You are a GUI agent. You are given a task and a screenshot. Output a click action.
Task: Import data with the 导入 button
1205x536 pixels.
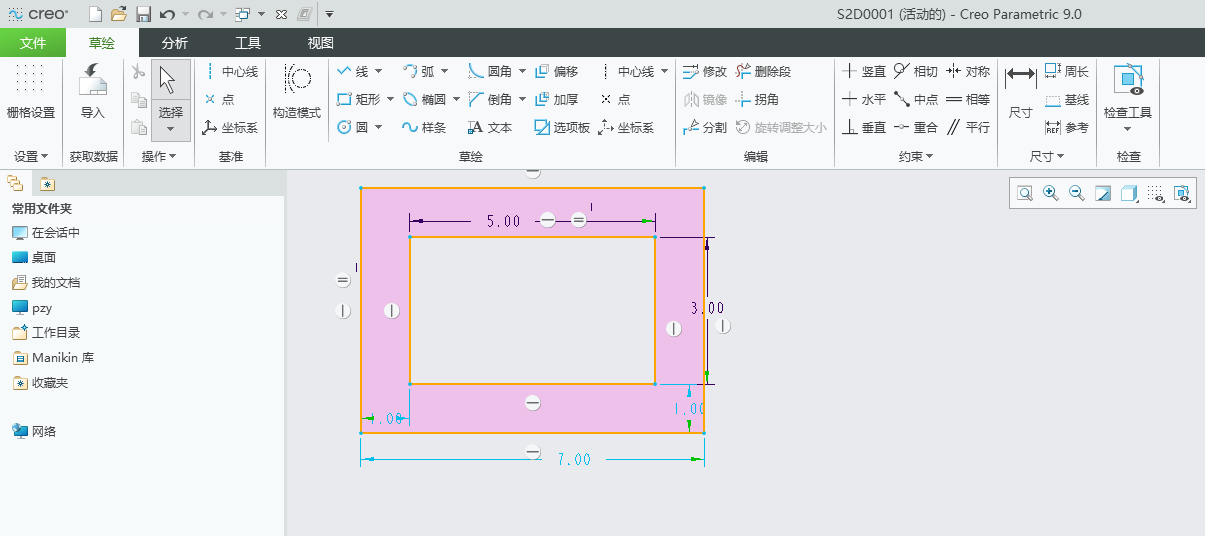pyautogui.click(x=93, y=93)
